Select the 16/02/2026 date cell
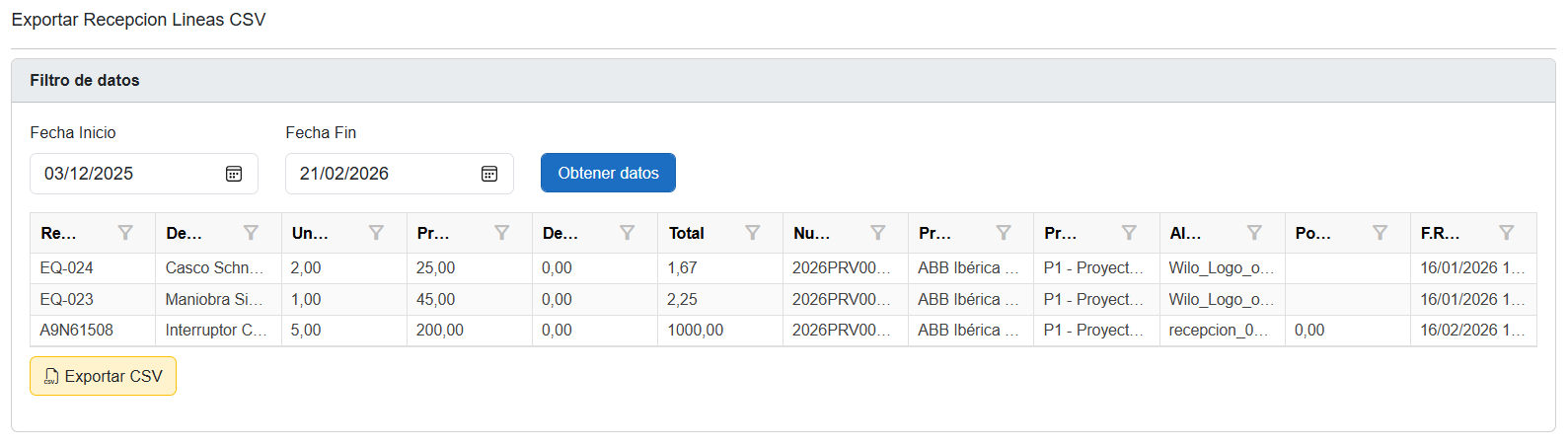This screenshot has height=447, width=1568. tap(1471, 330)
